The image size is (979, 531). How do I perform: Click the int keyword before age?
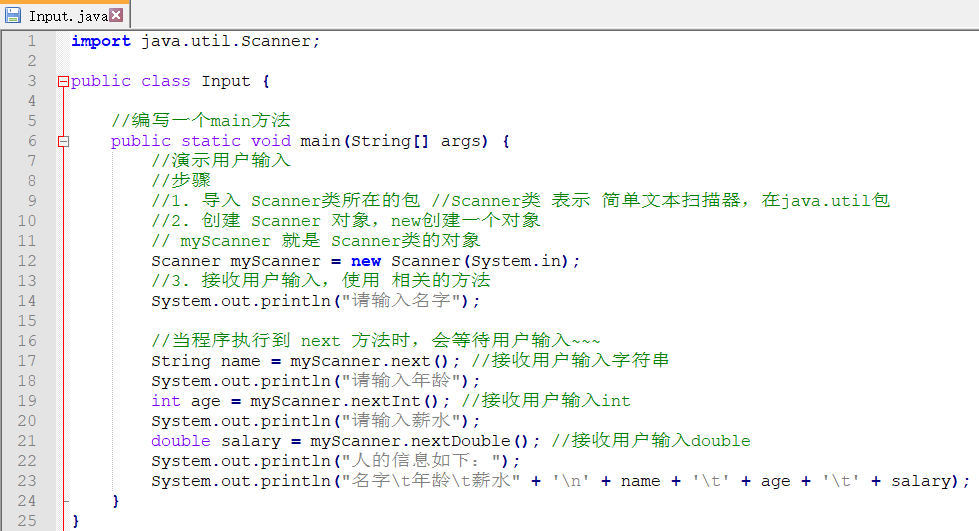click(x=165, y=401)
